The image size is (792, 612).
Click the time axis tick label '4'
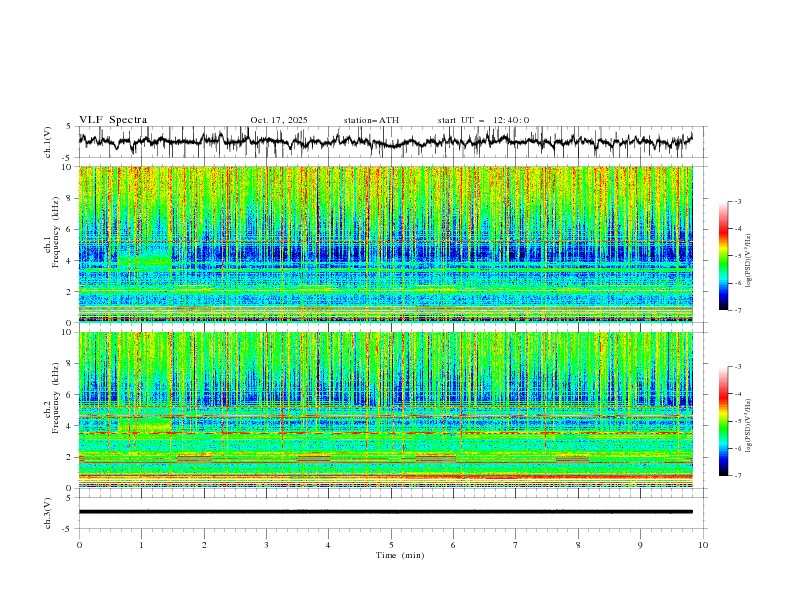328,545
